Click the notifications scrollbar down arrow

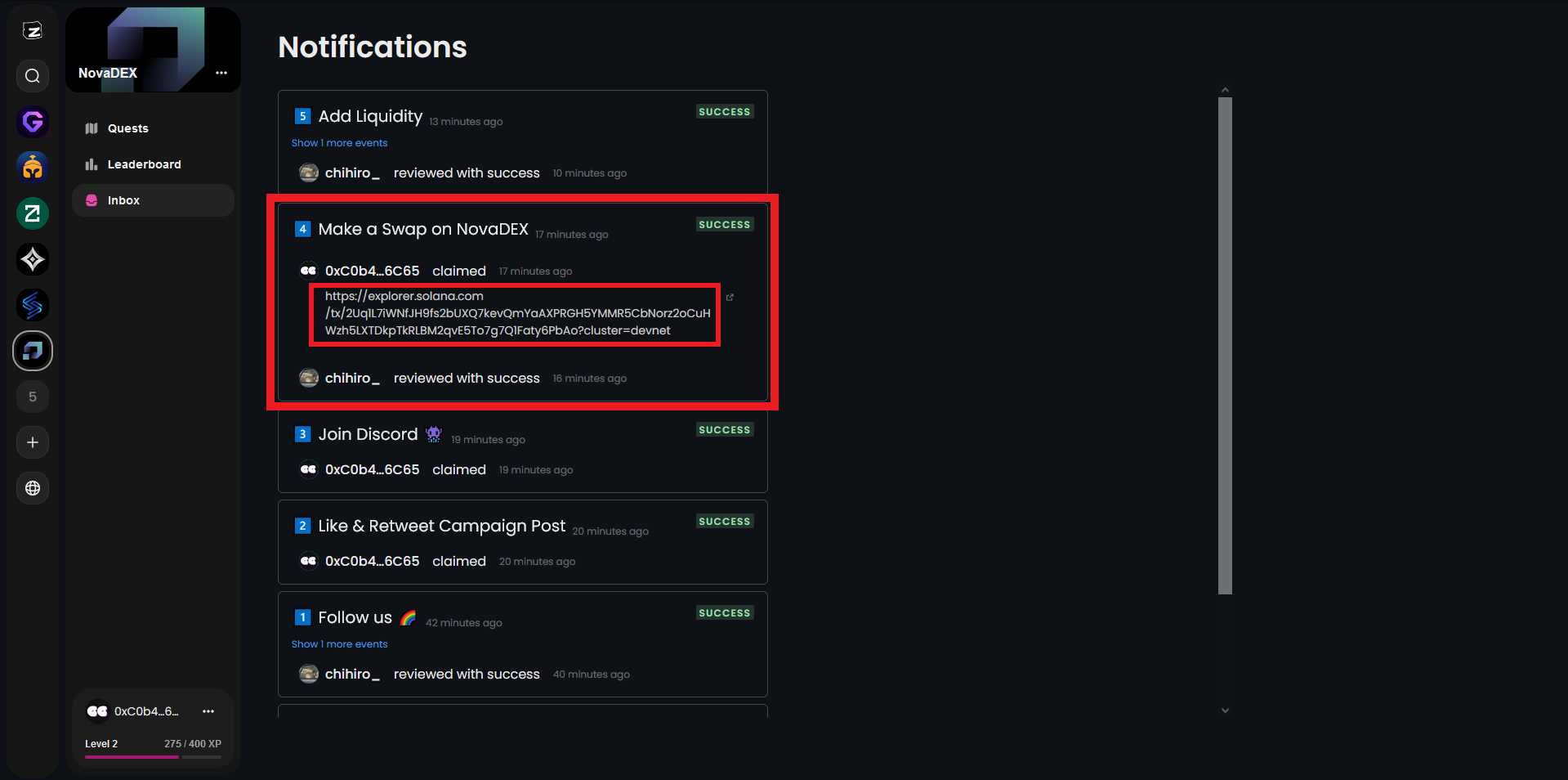1224,711
